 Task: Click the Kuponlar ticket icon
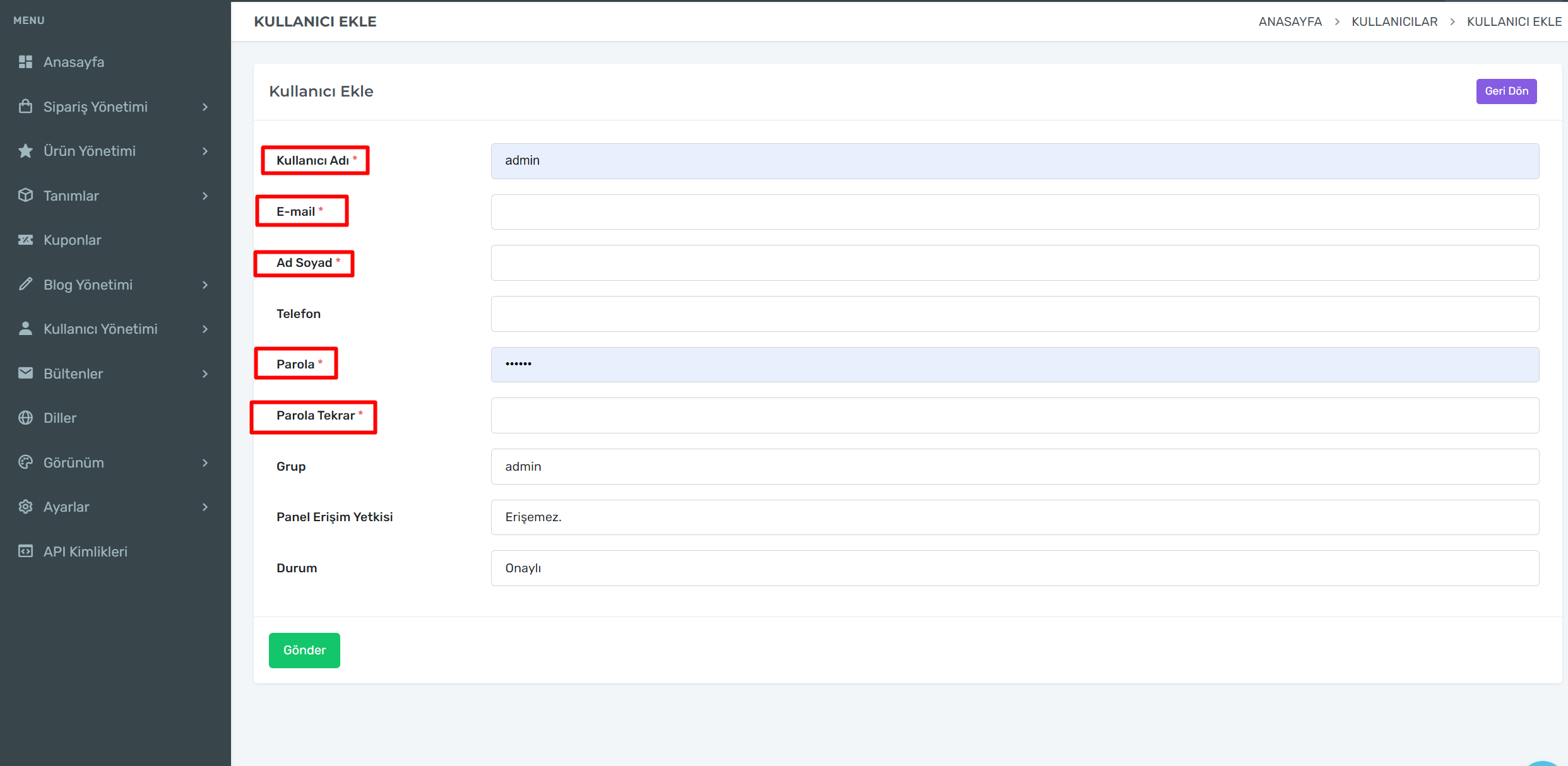(25, 240)
